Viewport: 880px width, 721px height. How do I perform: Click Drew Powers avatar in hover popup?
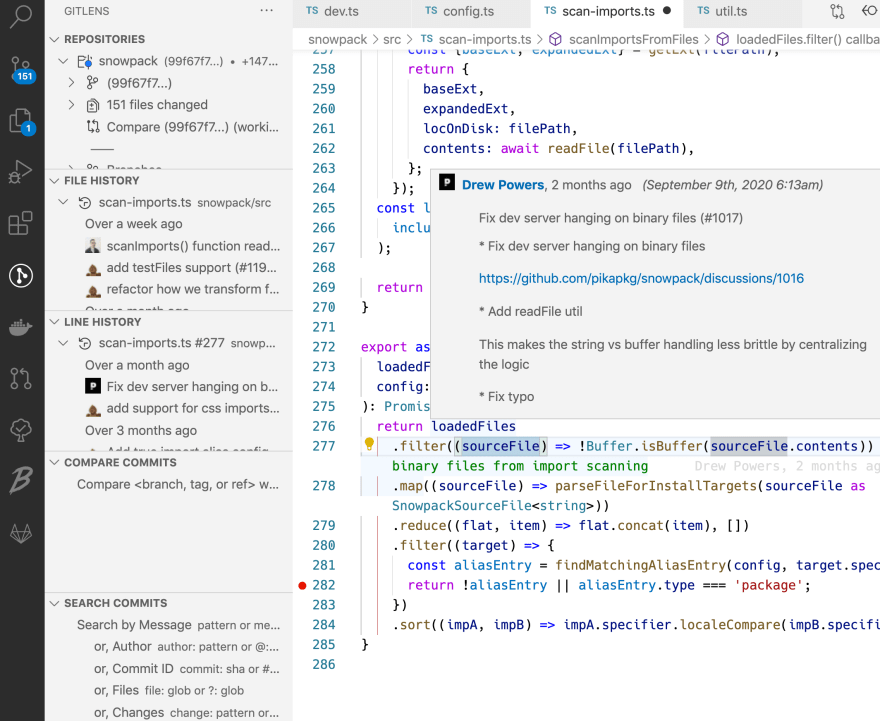click(x=447, y=182)
